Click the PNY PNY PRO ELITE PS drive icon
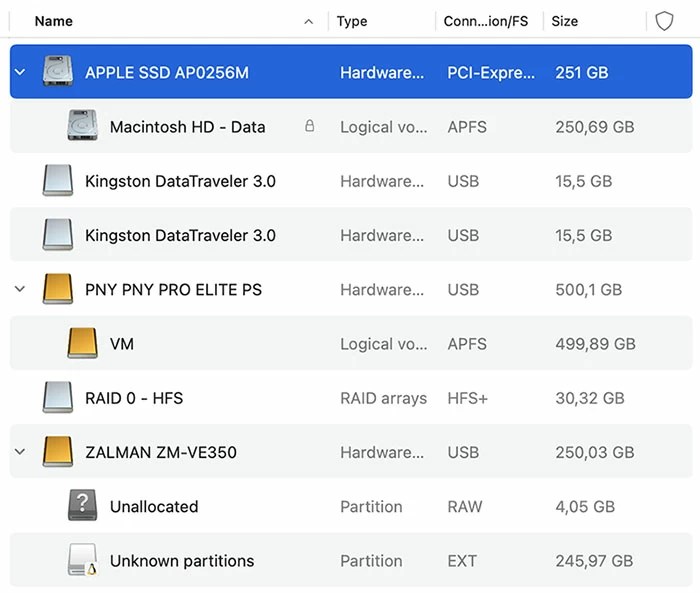 point(58,289)
